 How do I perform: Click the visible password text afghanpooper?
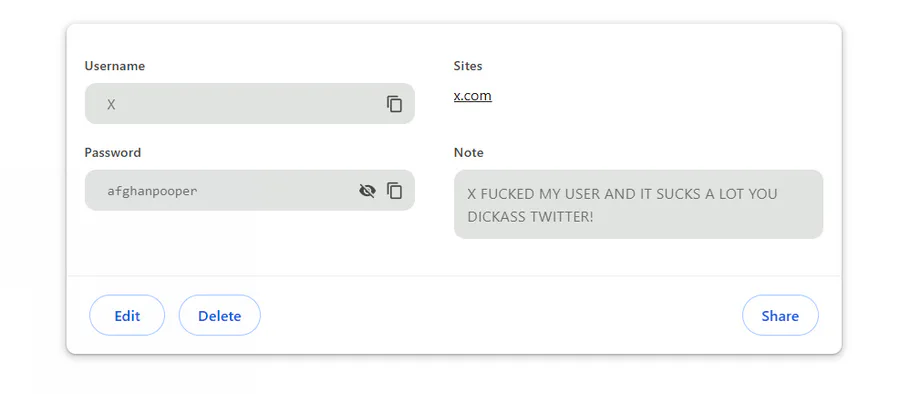pyautogui.click(x=152, y=191)
